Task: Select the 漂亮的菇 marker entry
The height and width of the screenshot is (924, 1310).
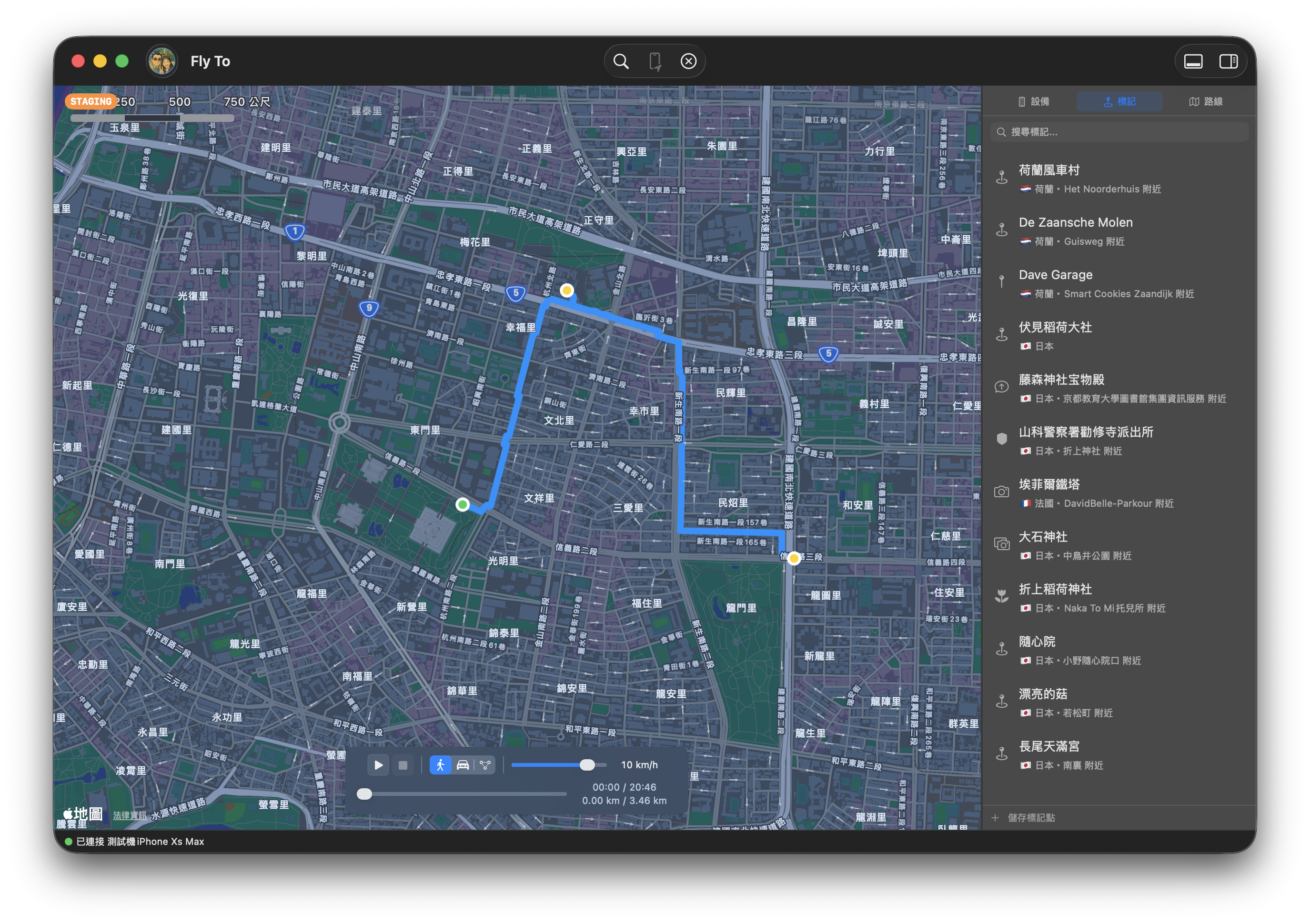Action: [x=1119, y=702]
